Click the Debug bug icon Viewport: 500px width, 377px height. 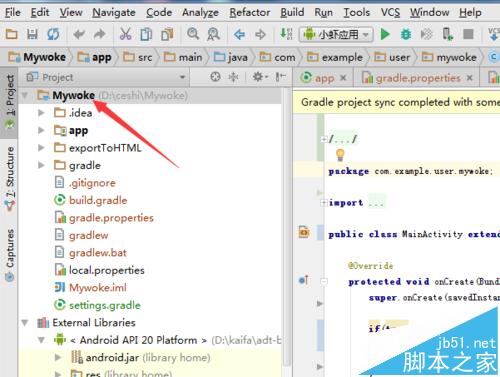[x=406, y=34]
